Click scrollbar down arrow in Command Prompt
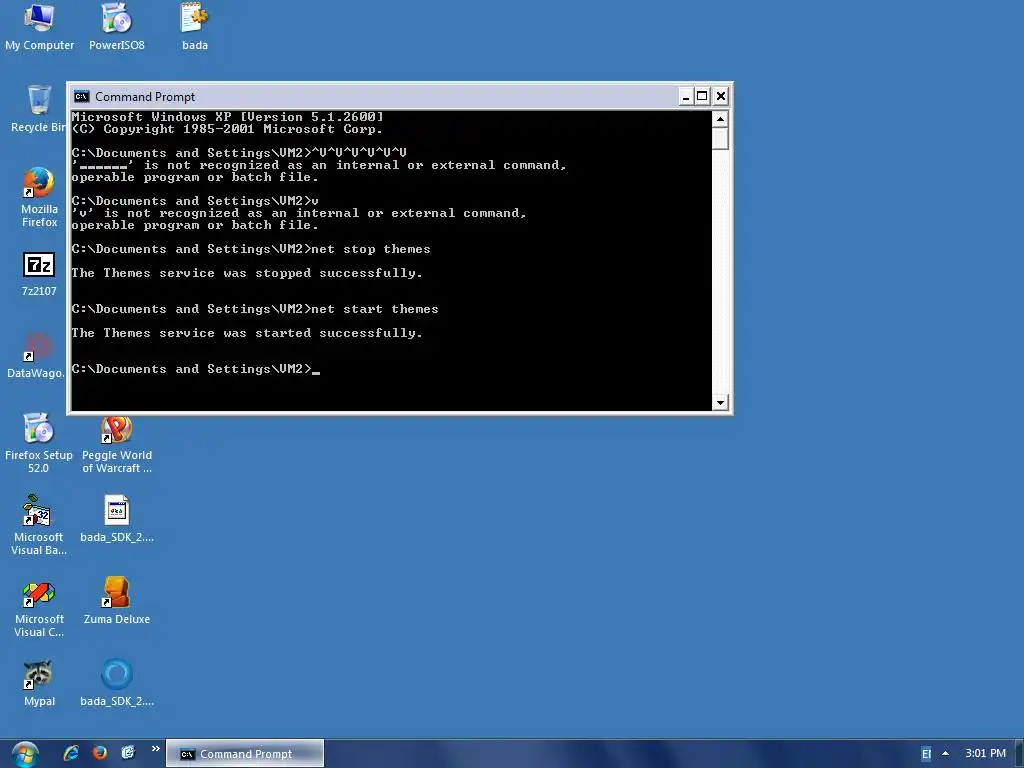1024x768 pixels. coord(720,402)
